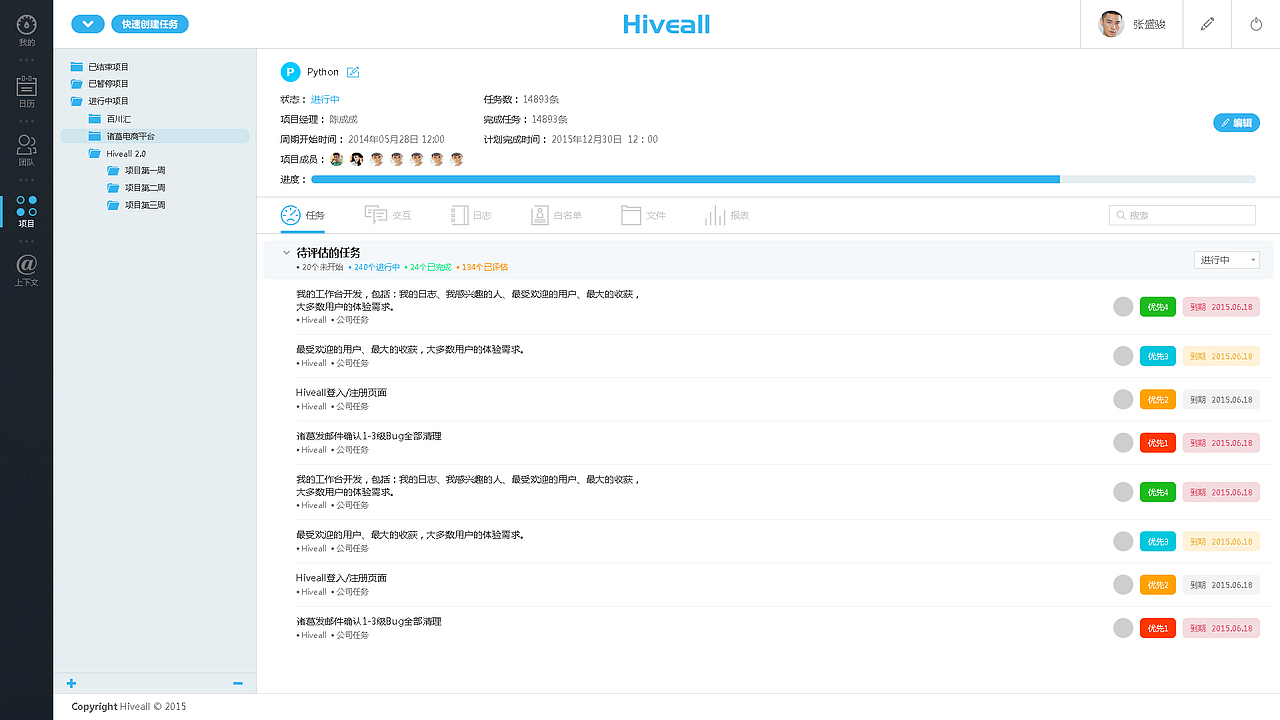The height and width of the screenshot is (720, 1280).
Task: Toggle status circle on first 诸葛发邮件确认 task
Action: [1123, 442]
